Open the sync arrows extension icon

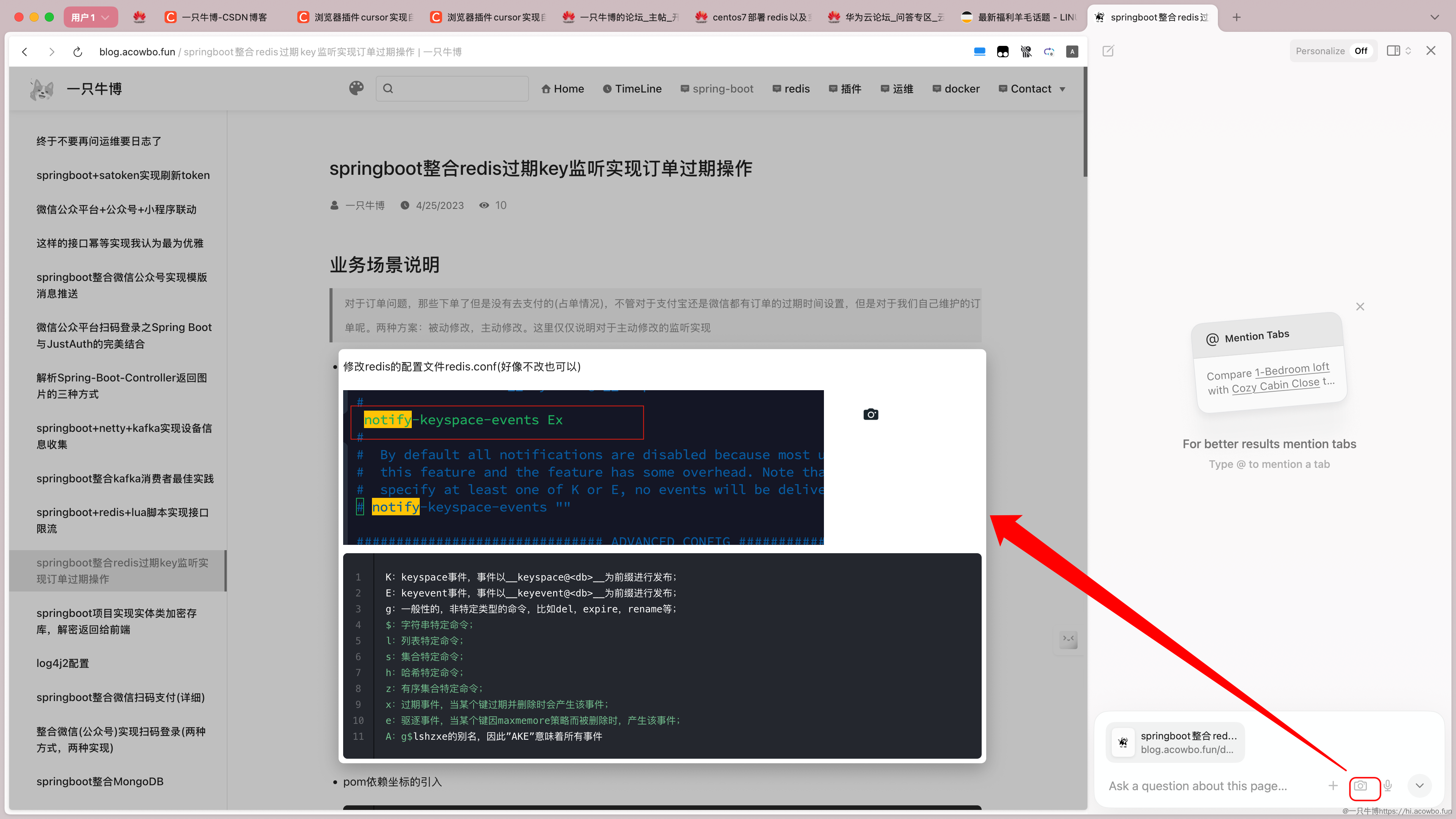[1049, 52]
